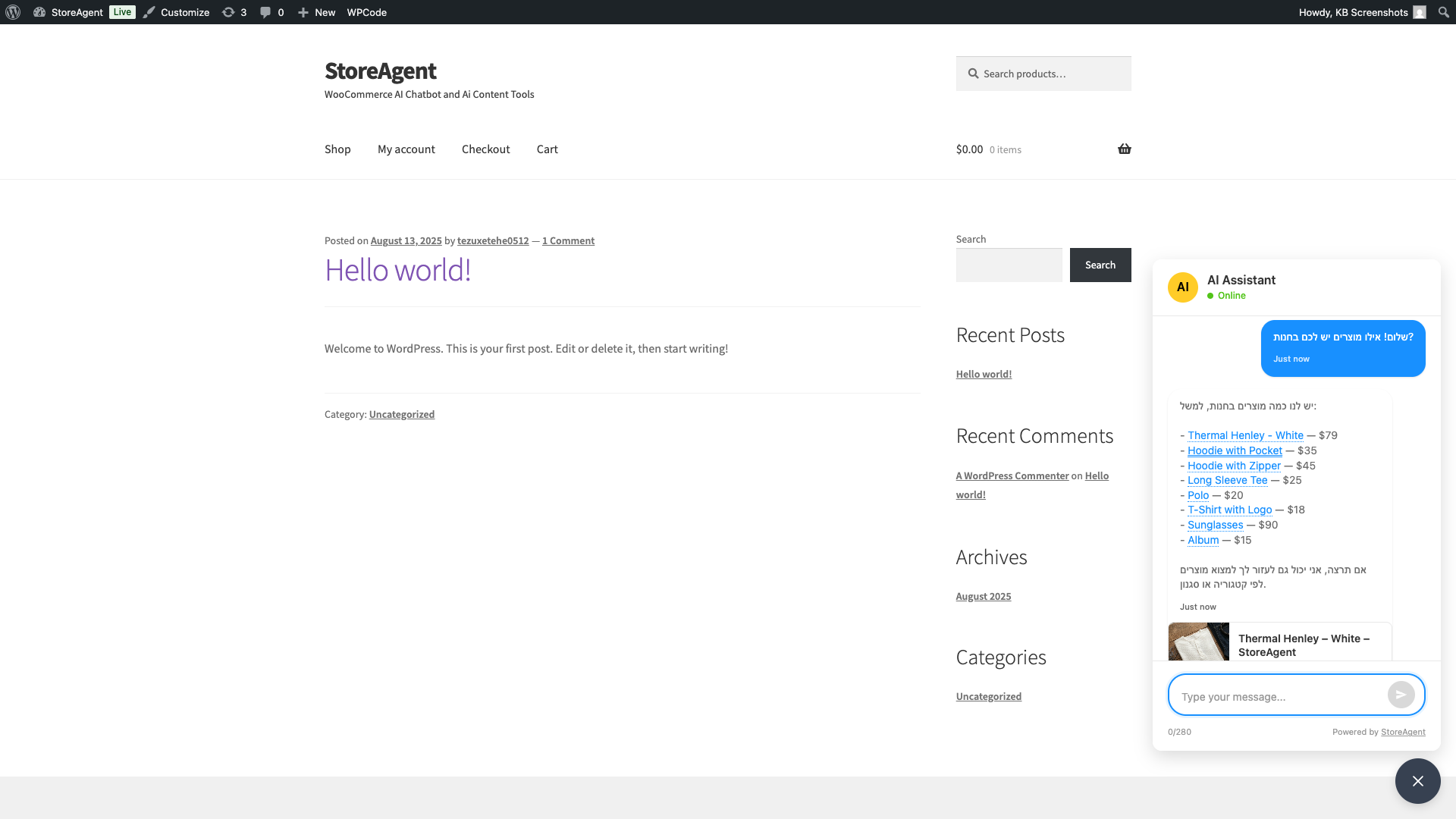Open Hello world! in Recent Posts
This screenshot has width=1456, height=819.
[x=984, y=374]
